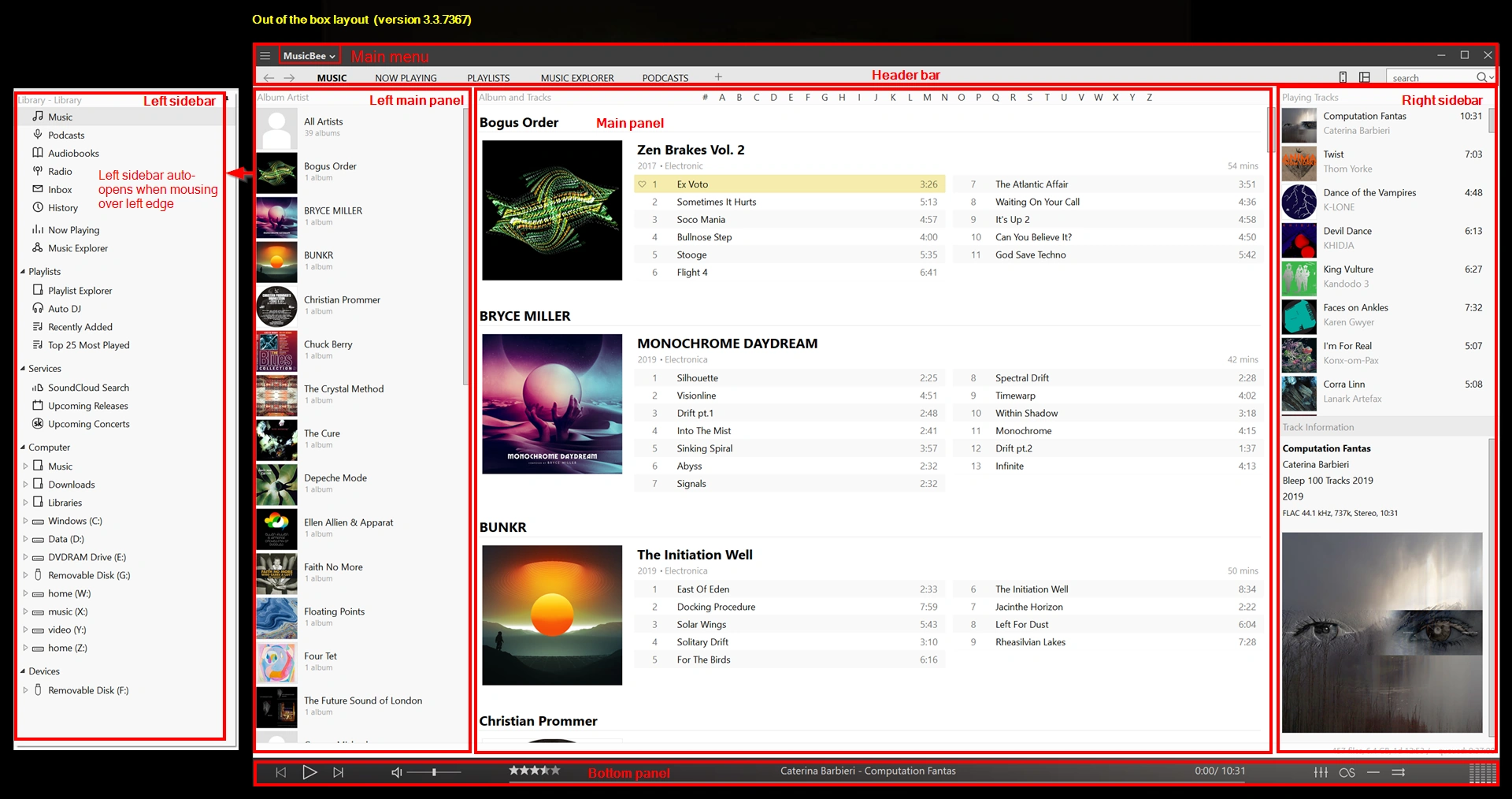Click the Bogus Order album thumbnail

point(276,173)
